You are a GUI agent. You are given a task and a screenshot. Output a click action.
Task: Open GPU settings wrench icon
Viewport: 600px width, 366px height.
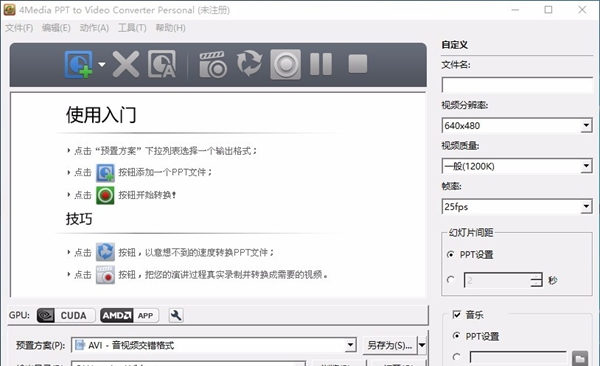point(176,315)
